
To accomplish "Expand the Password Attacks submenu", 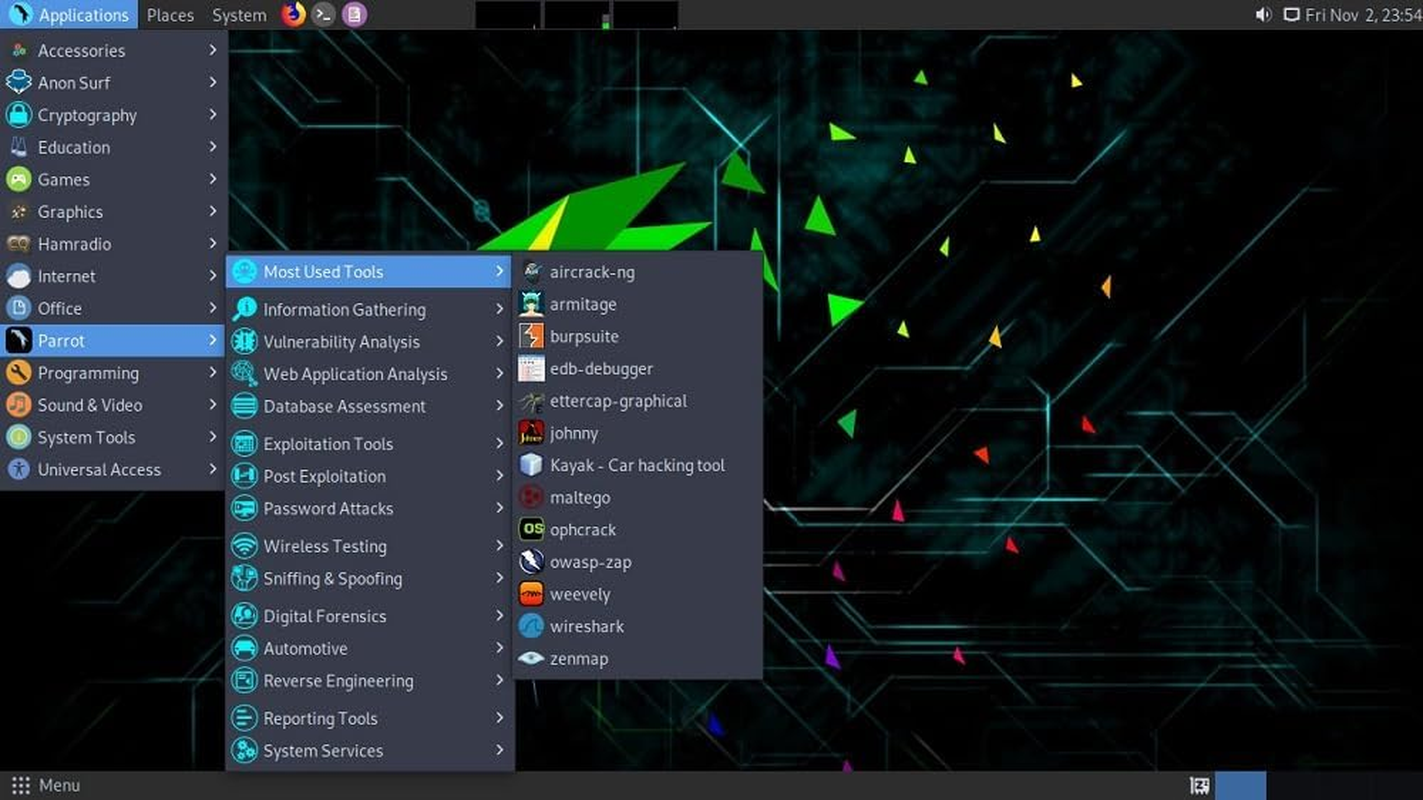I will click(x=325, y=509).
